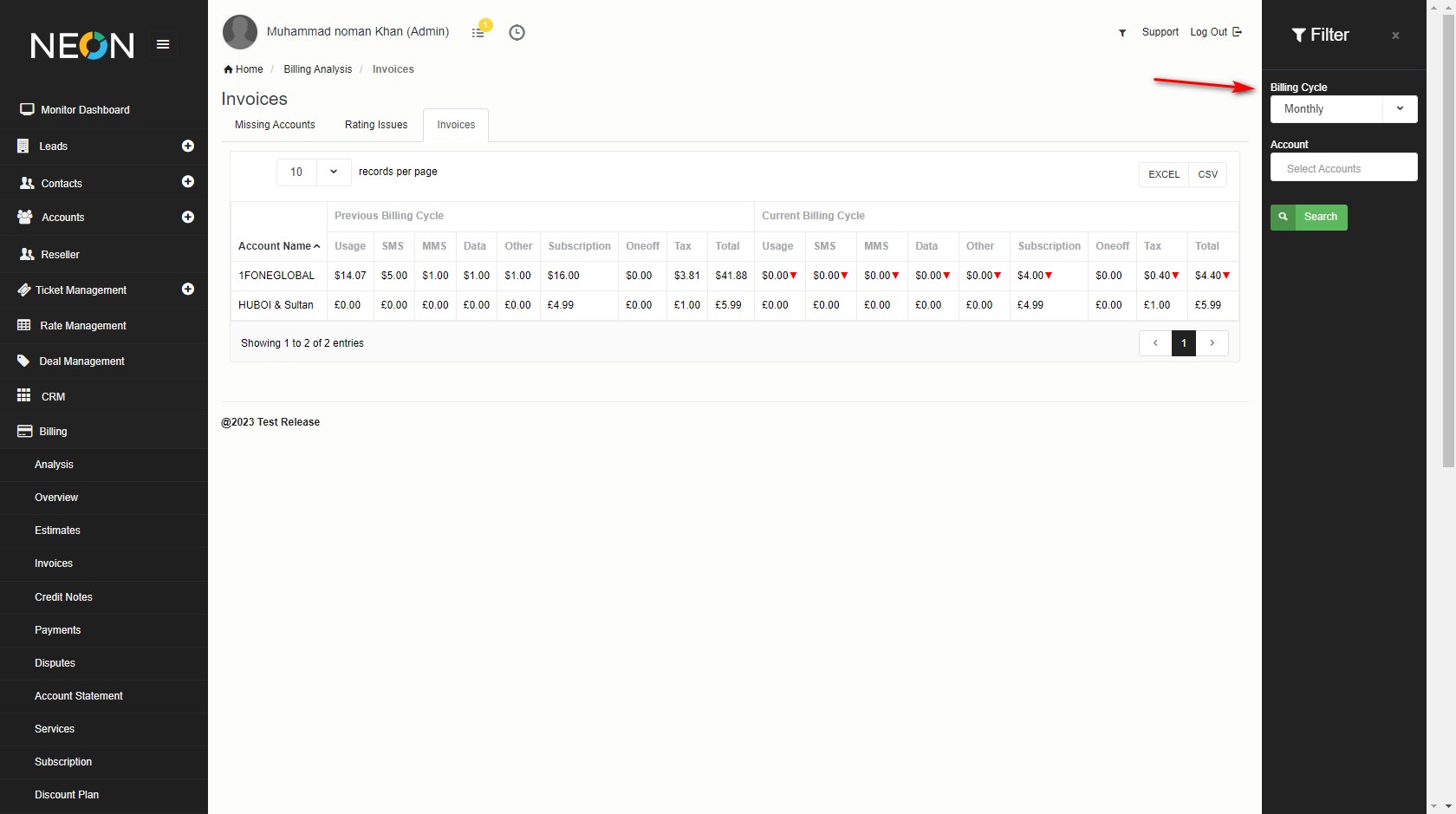Toggle the hamburger sidebar menu icon
1456x814 pixels.
[x=163, y=44]
